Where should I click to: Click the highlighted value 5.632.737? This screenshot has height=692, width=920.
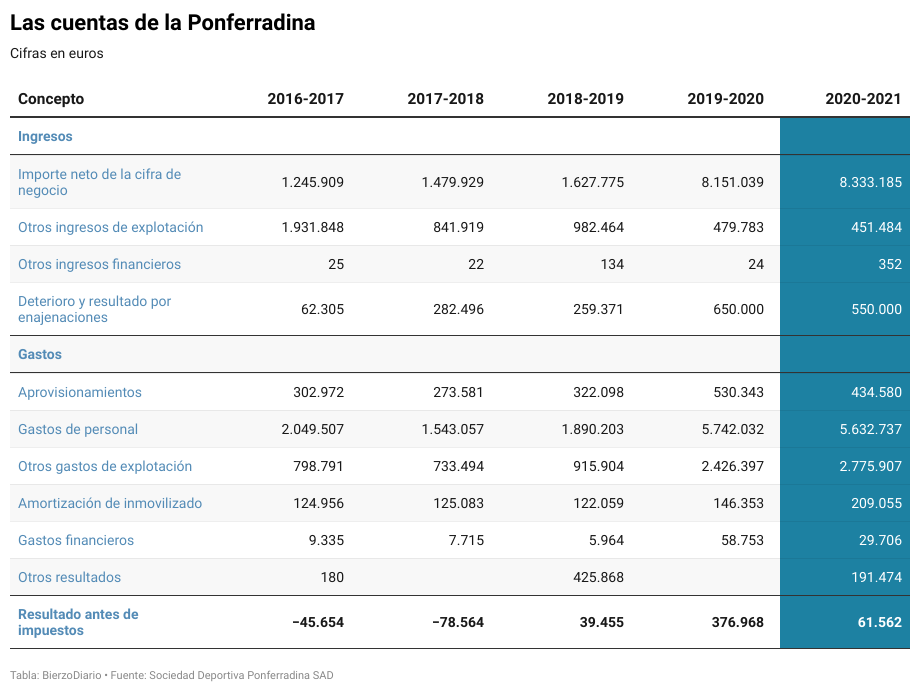871,429
